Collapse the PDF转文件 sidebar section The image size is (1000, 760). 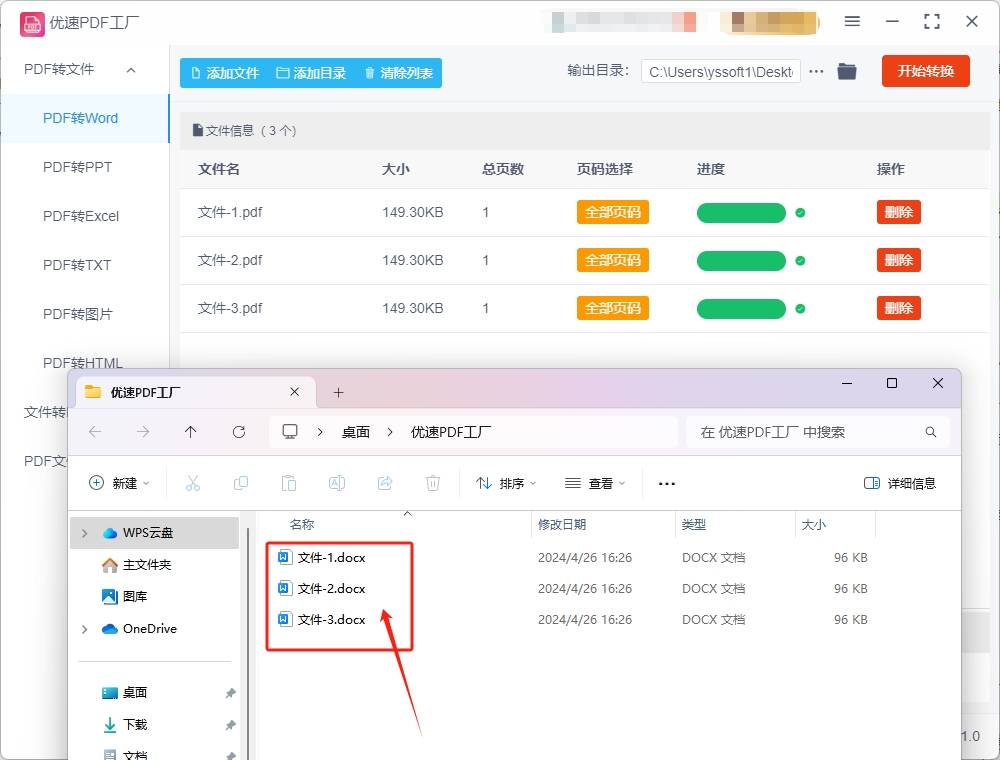tap(131, 70)
